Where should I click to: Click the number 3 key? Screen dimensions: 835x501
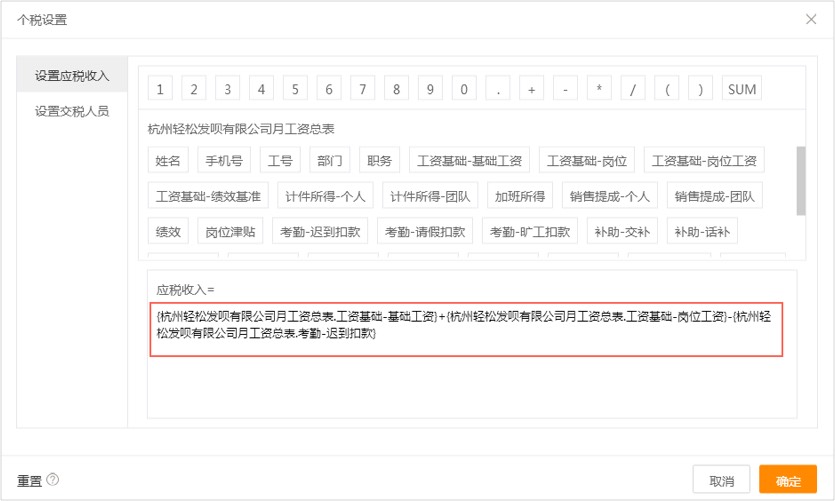click(x=227, y=89)
